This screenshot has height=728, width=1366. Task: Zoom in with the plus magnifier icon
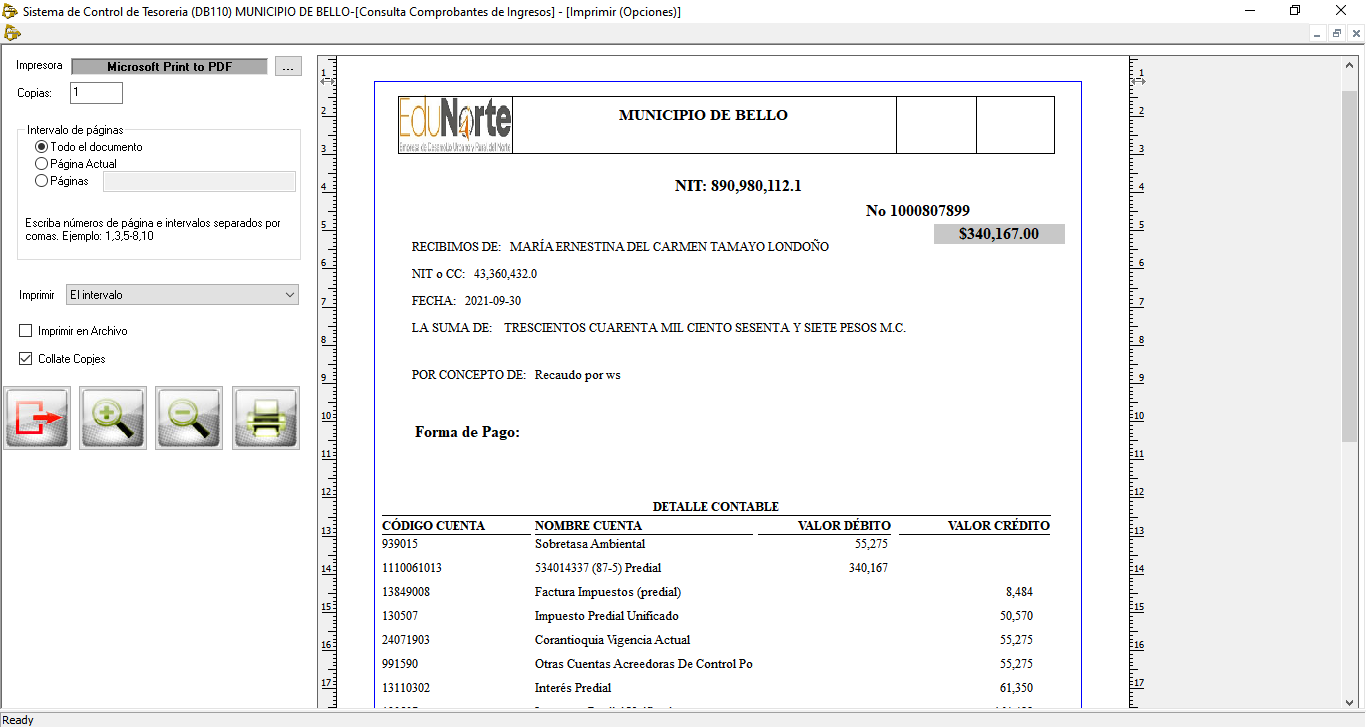coord(113,418)
